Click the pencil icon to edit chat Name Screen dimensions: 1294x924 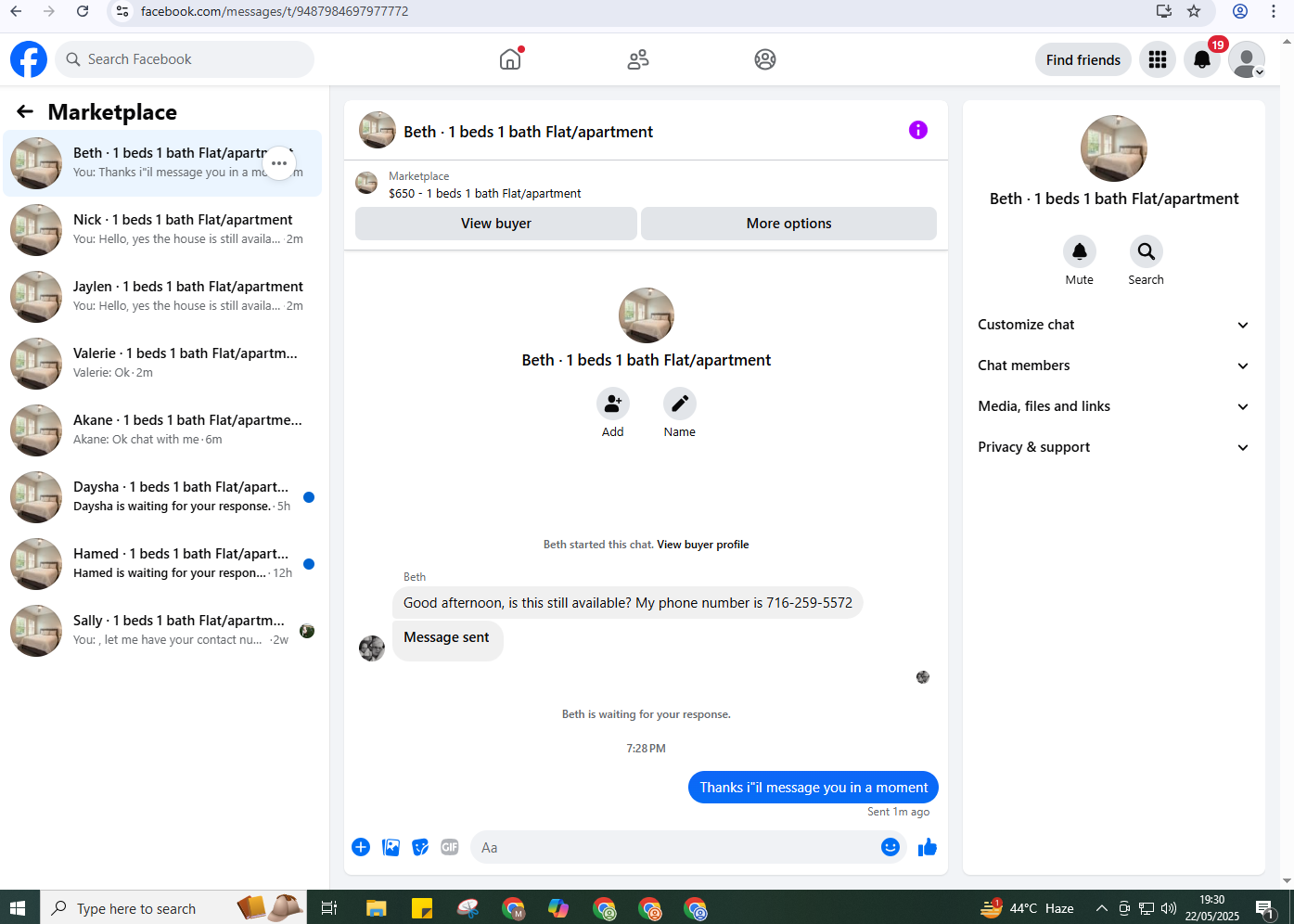[x=680, y=404]
